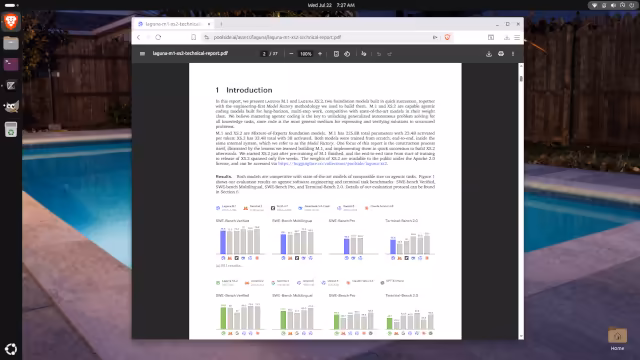The width and height of the screenshot is (640, 360).
Task: Download the PDF using toolbar download icon
Action: 489,54
